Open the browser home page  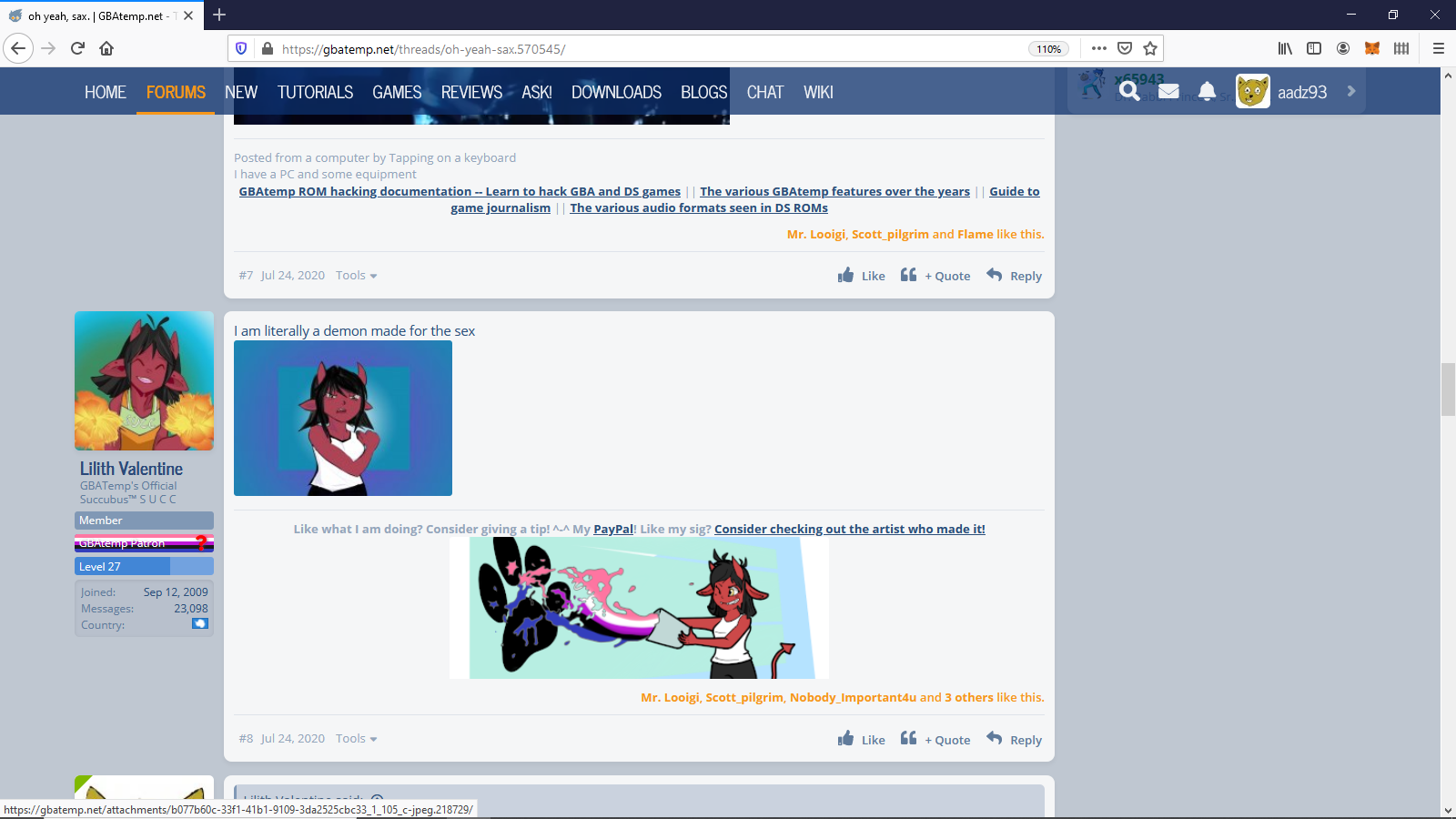pyautogui.click(x=106, y=48)
